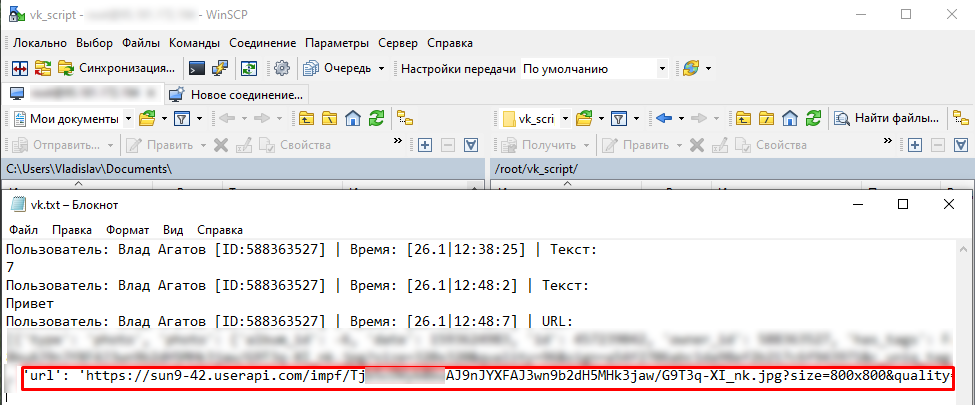
Task: Expand the Очередь dropdown arrow
Action: click(x=381, y=68)
